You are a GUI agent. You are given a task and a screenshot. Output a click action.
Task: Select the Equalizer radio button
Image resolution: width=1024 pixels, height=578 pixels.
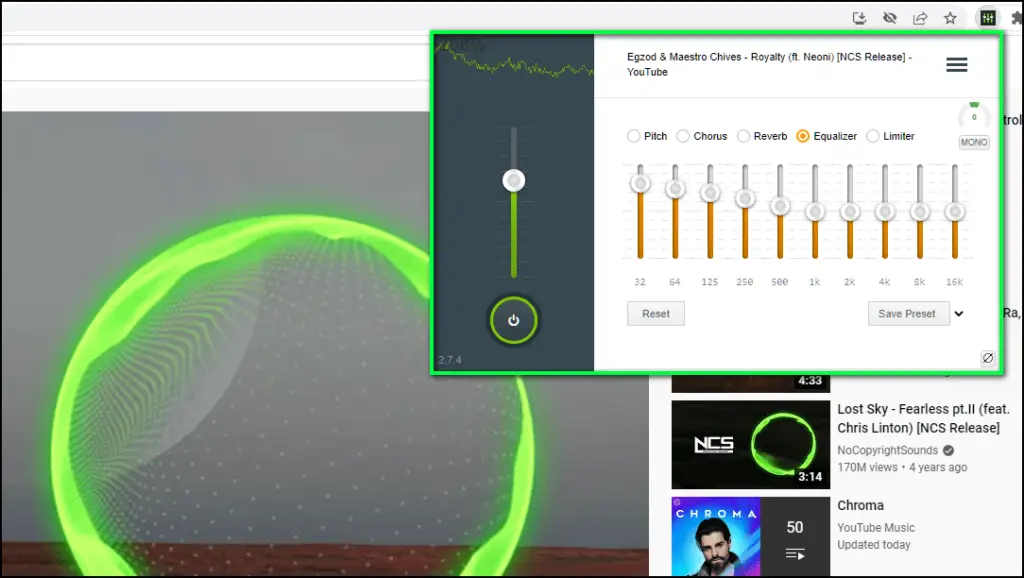803,136
